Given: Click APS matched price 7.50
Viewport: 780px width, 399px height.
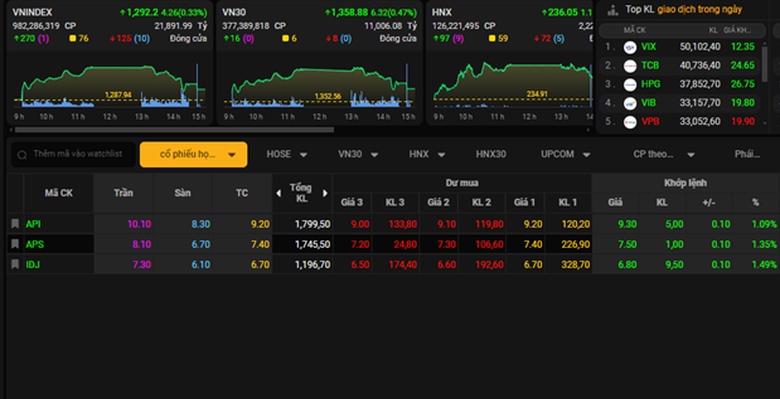Looking at the screenshot, I should click(x=627, y=244).
